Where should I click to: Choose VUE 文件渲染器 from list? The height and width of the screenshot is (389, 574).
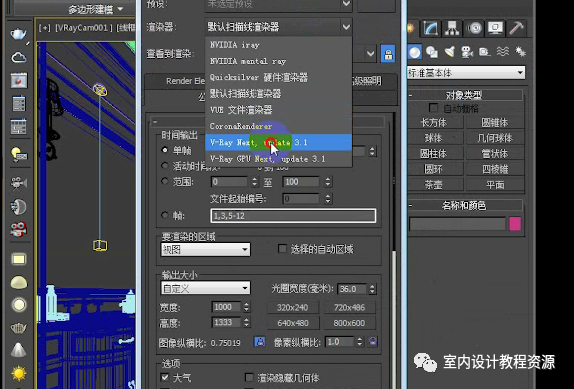click(x=278, y=110)
